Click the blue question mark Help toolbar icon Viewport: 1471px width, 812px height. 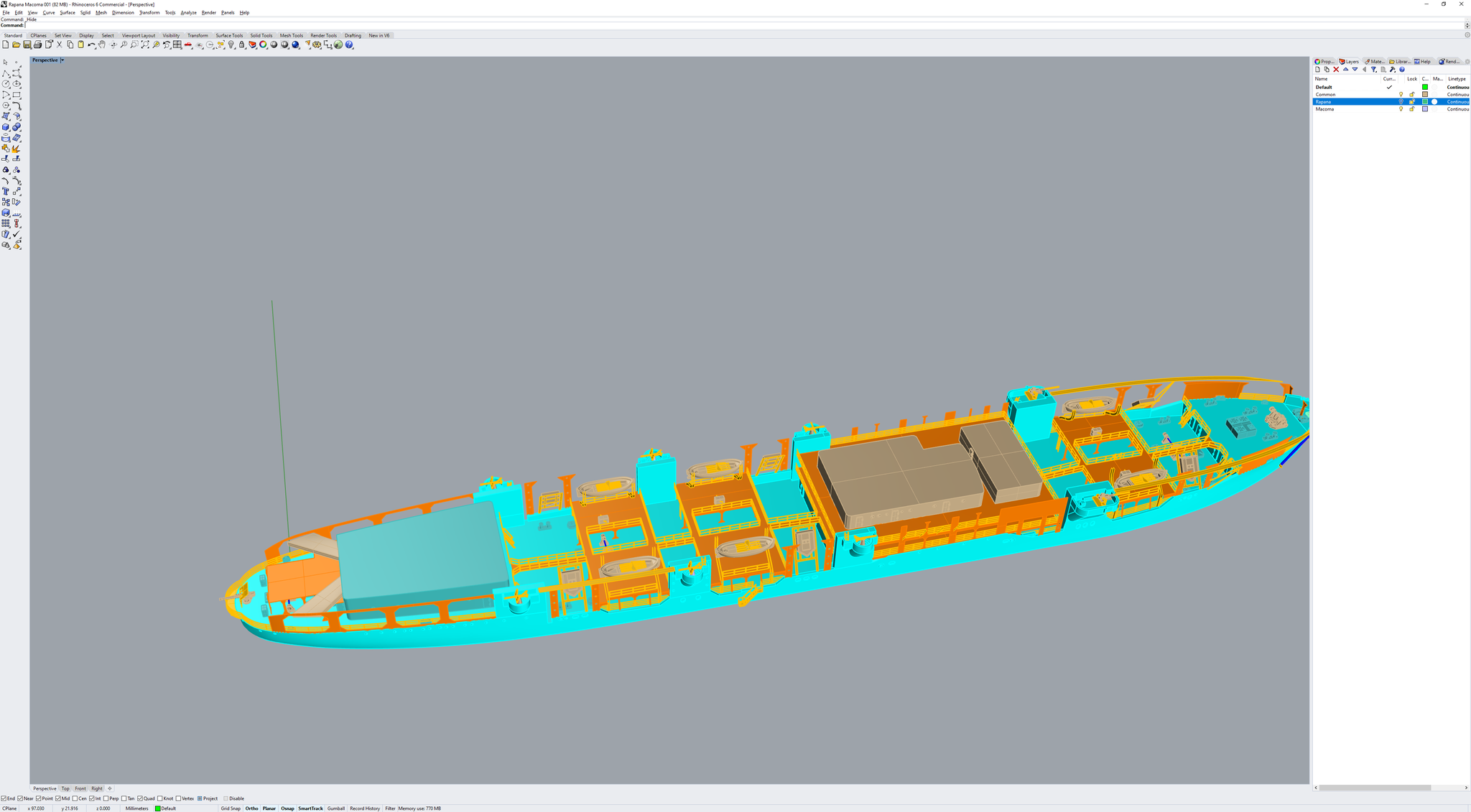tap(348, 45)
